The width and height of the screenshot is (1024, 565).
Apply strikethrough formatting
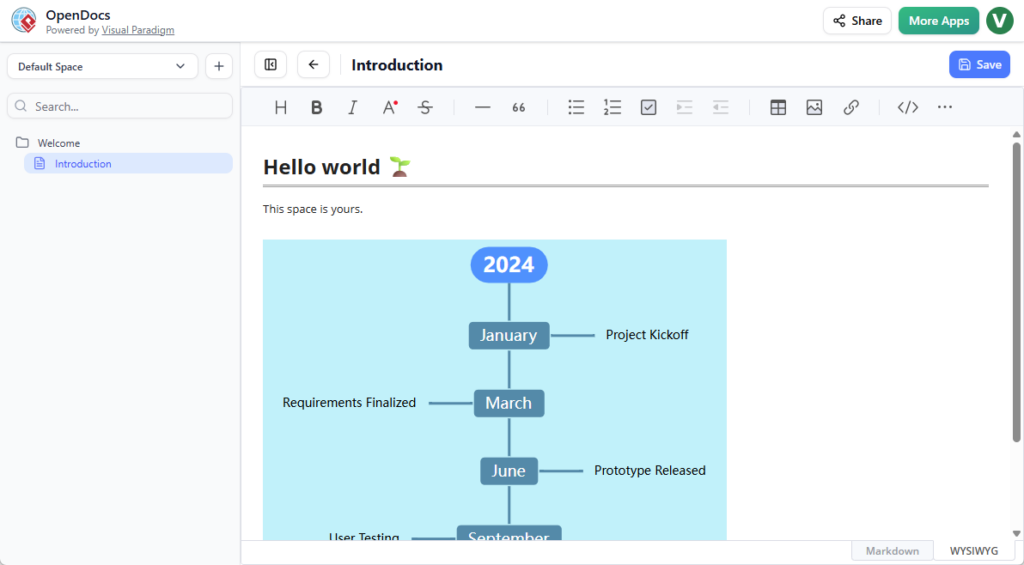425,108
